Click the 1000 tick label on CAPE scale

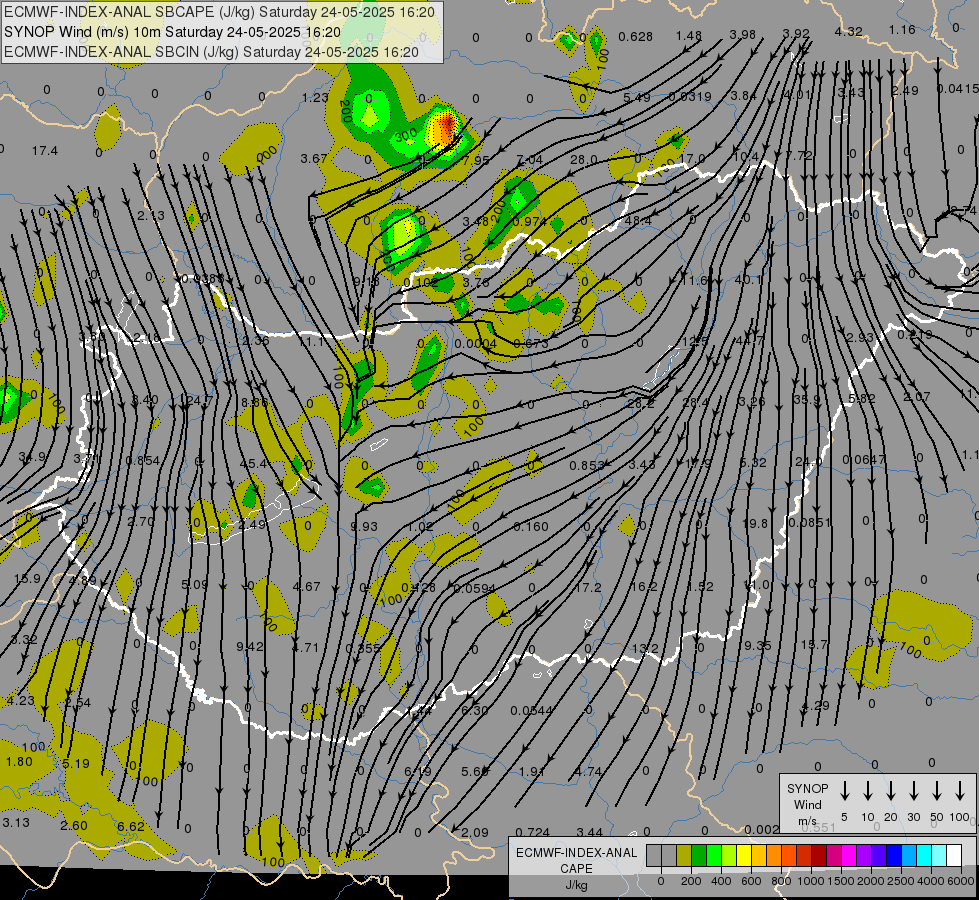click(811, 881)
